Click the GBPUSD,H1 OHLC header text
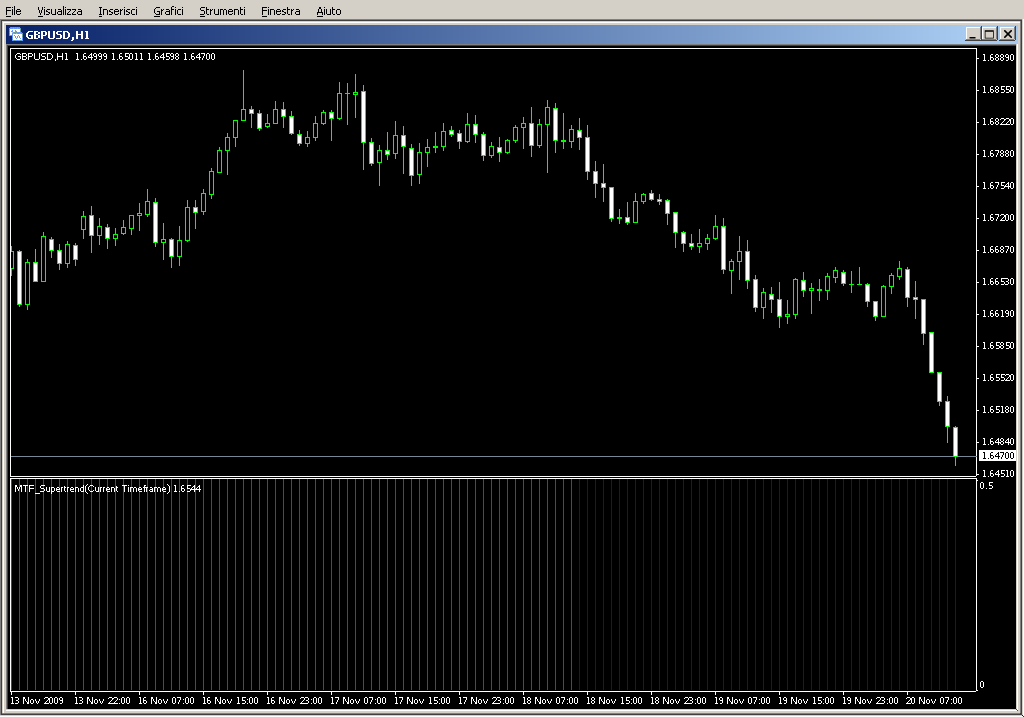 click(115, 57)
